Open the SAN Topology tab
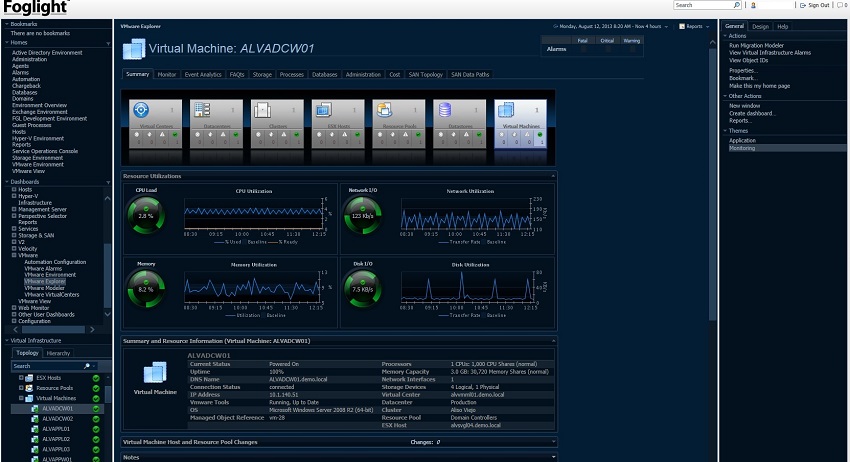The image size is (850, 462). click(426, 74)
